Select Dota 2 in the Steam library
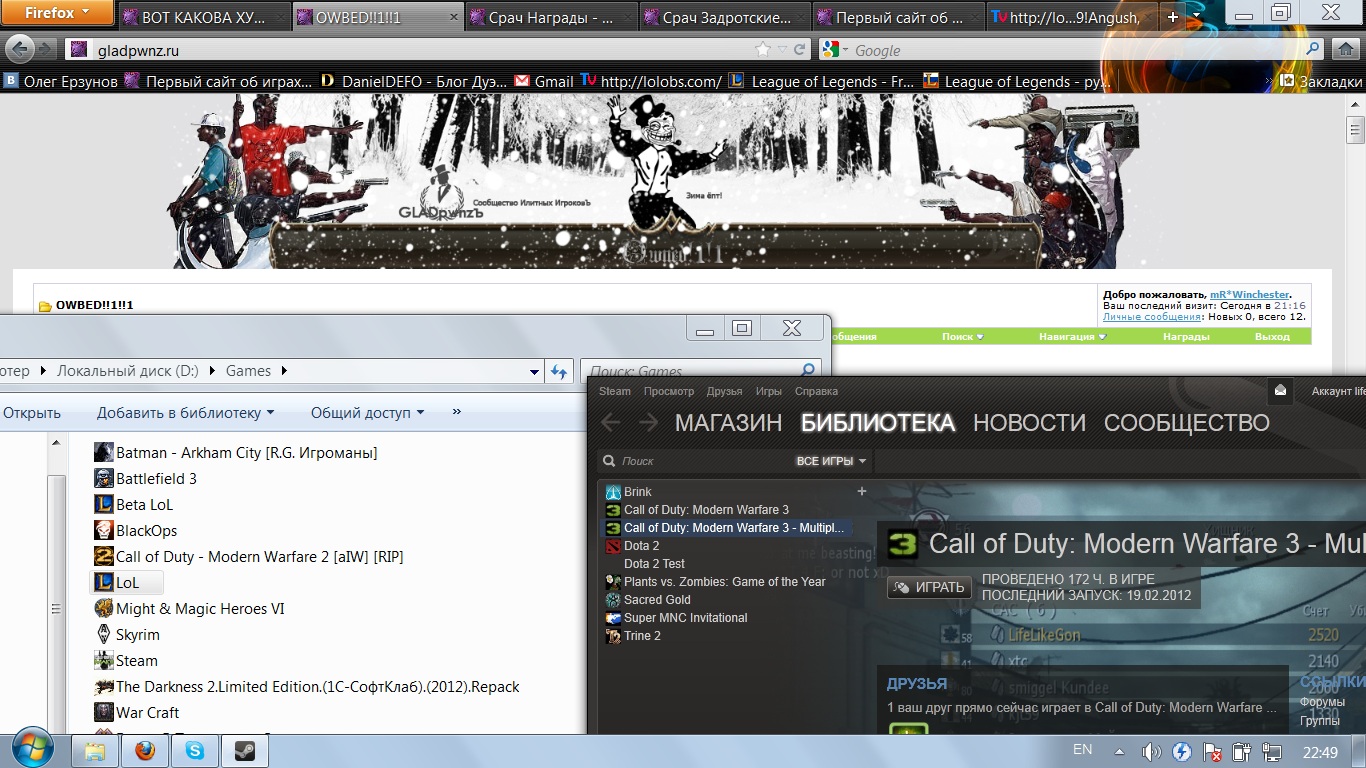 (x=641, y=546)
